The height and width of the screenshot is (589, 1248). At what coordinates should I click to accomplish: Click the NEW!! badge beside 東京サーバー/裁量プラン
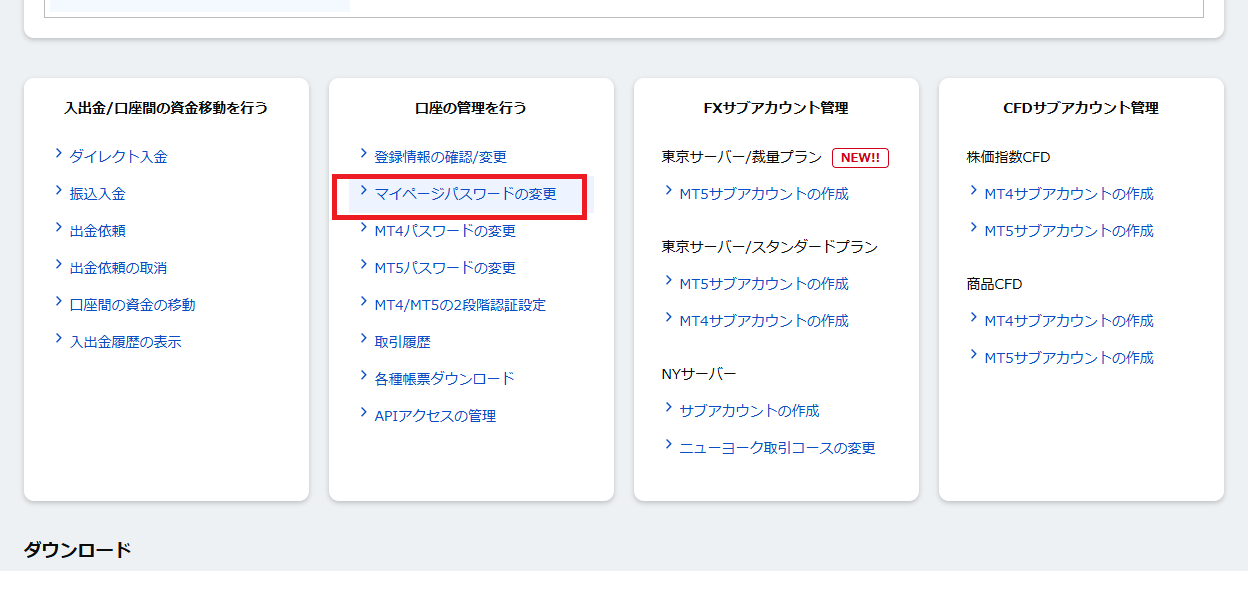(x=860, y=157)
